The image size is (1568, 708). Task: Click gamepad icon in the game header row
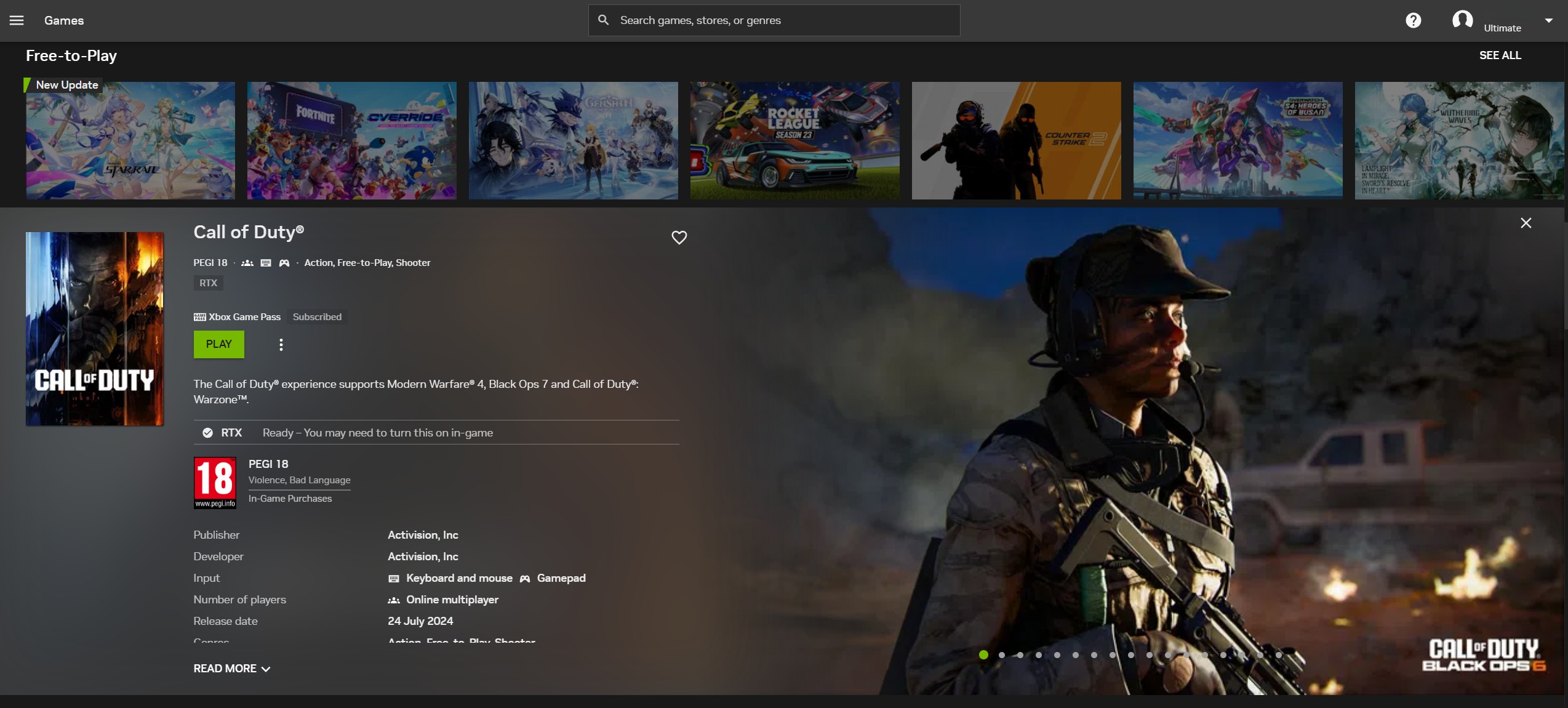tap(284, 263)
